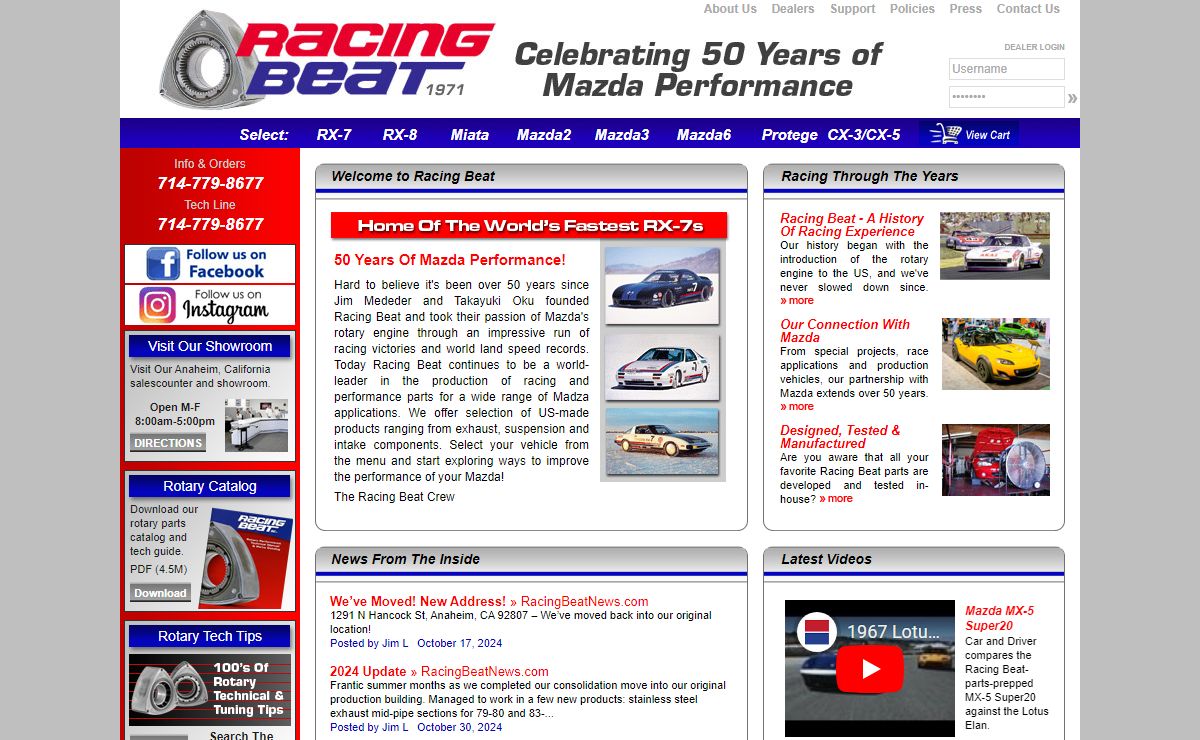Open the Press page
The width and height of the screenshot is (1200, 740).
tap(966, 9)
